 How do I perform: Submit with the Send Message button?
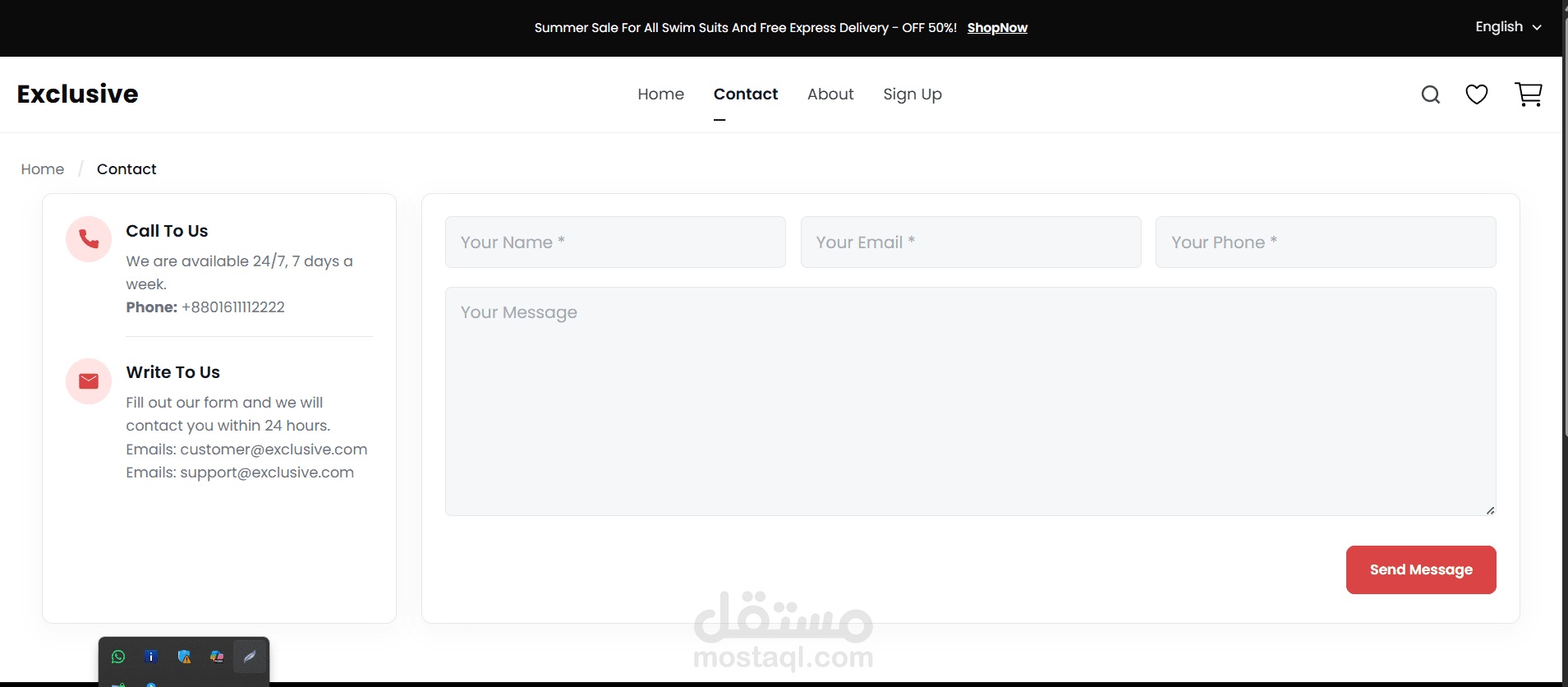point(1421,569)
